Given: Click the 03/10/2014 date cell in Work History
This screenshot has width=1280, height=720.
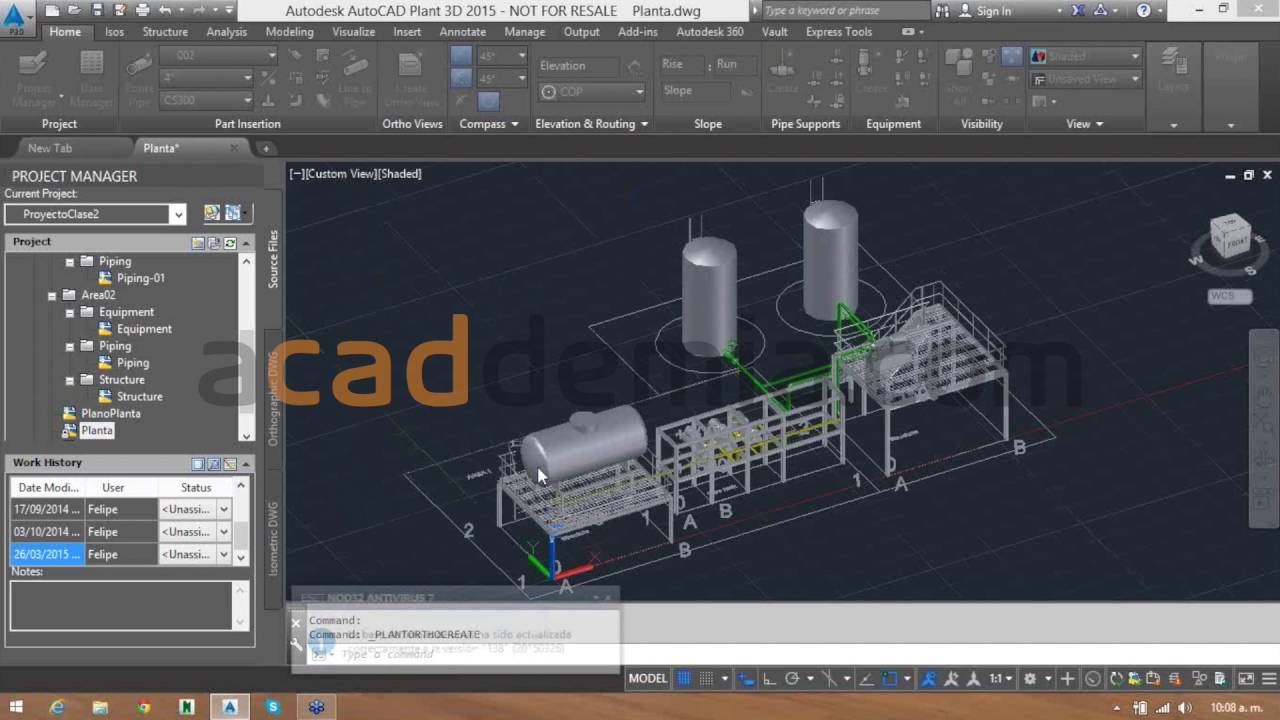Looking at the screenshot, I should pos(47,532).
